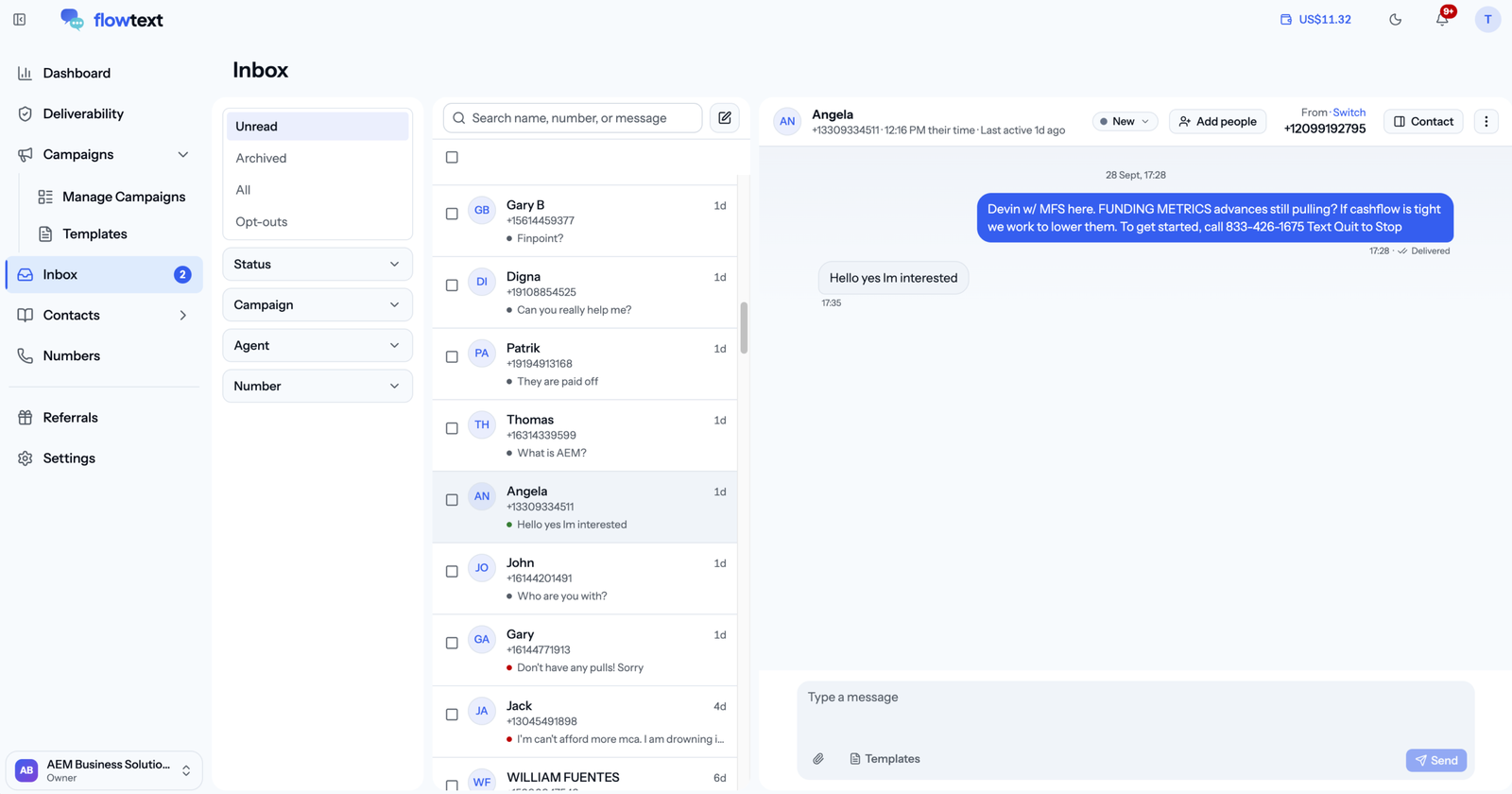Image resolution: width=1512 pixels, height=794 pixels.
Task: Open Deliverability in the sidebar
Action: tap(104, 114)
